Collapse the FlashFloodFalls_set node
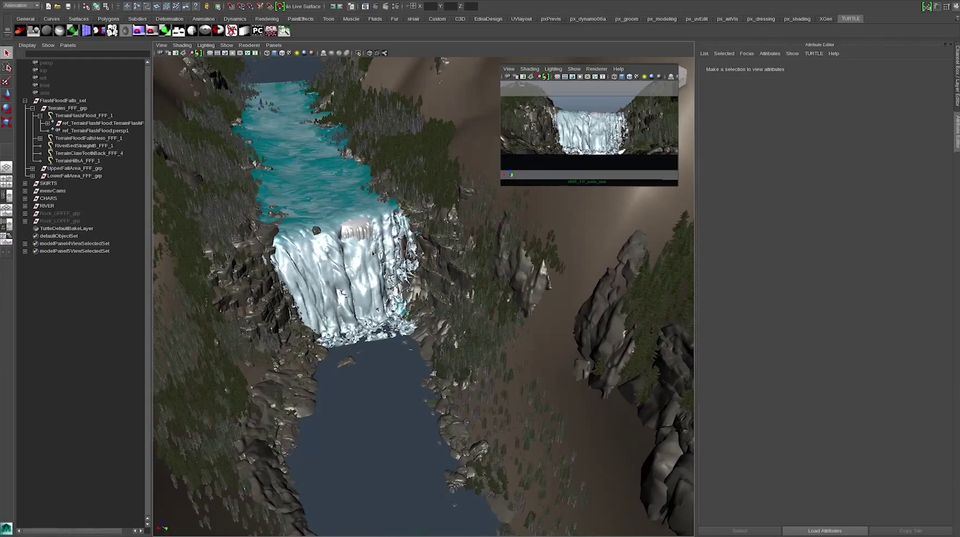The width and height of the screenshot is (960, 537). (x=26, y=100)
